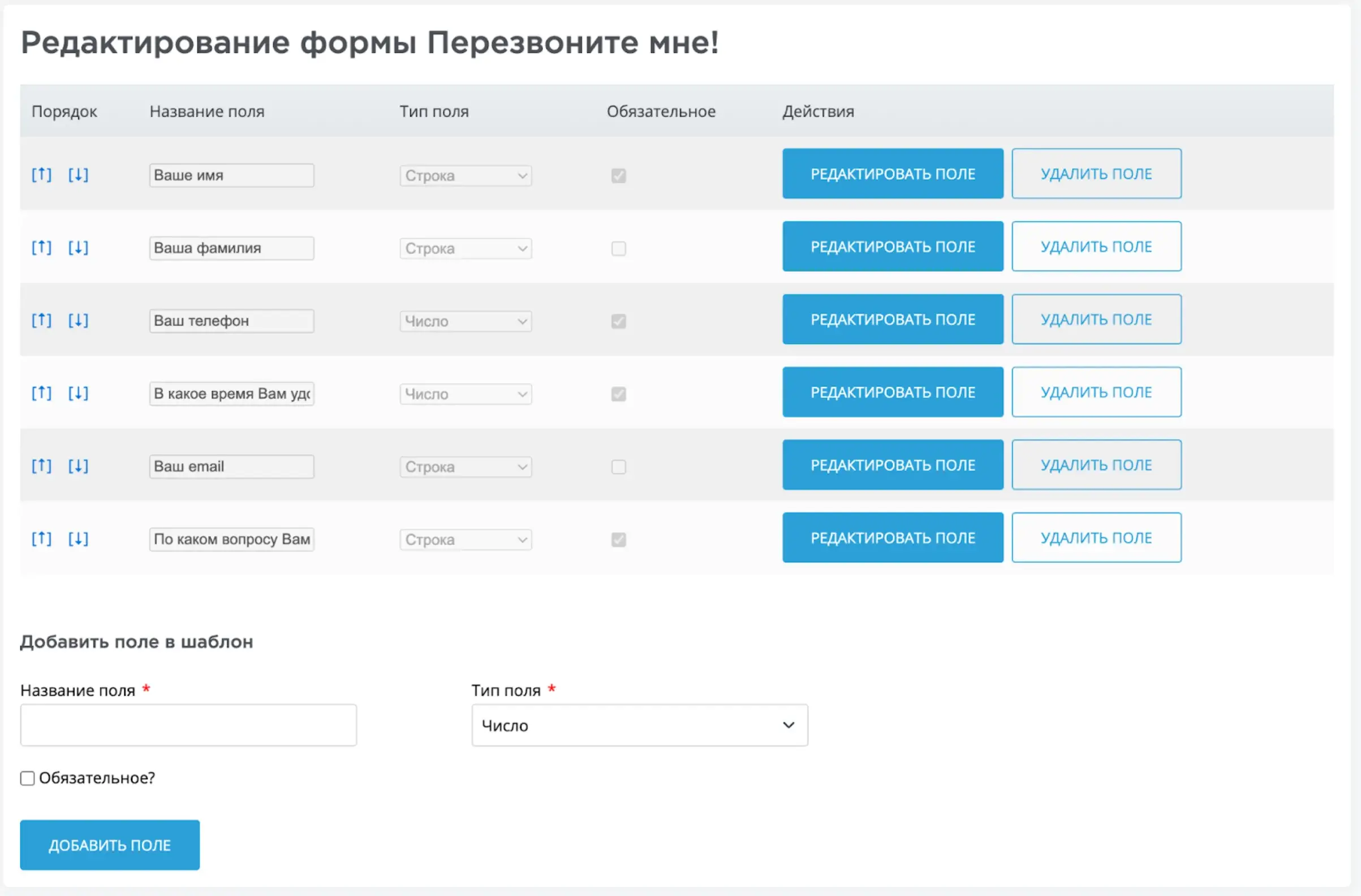The height and width of the screenshot is (896, 1361).
Task: Open type dropdown for 'Ваша фамилия' row
Action: click(466, 248)
